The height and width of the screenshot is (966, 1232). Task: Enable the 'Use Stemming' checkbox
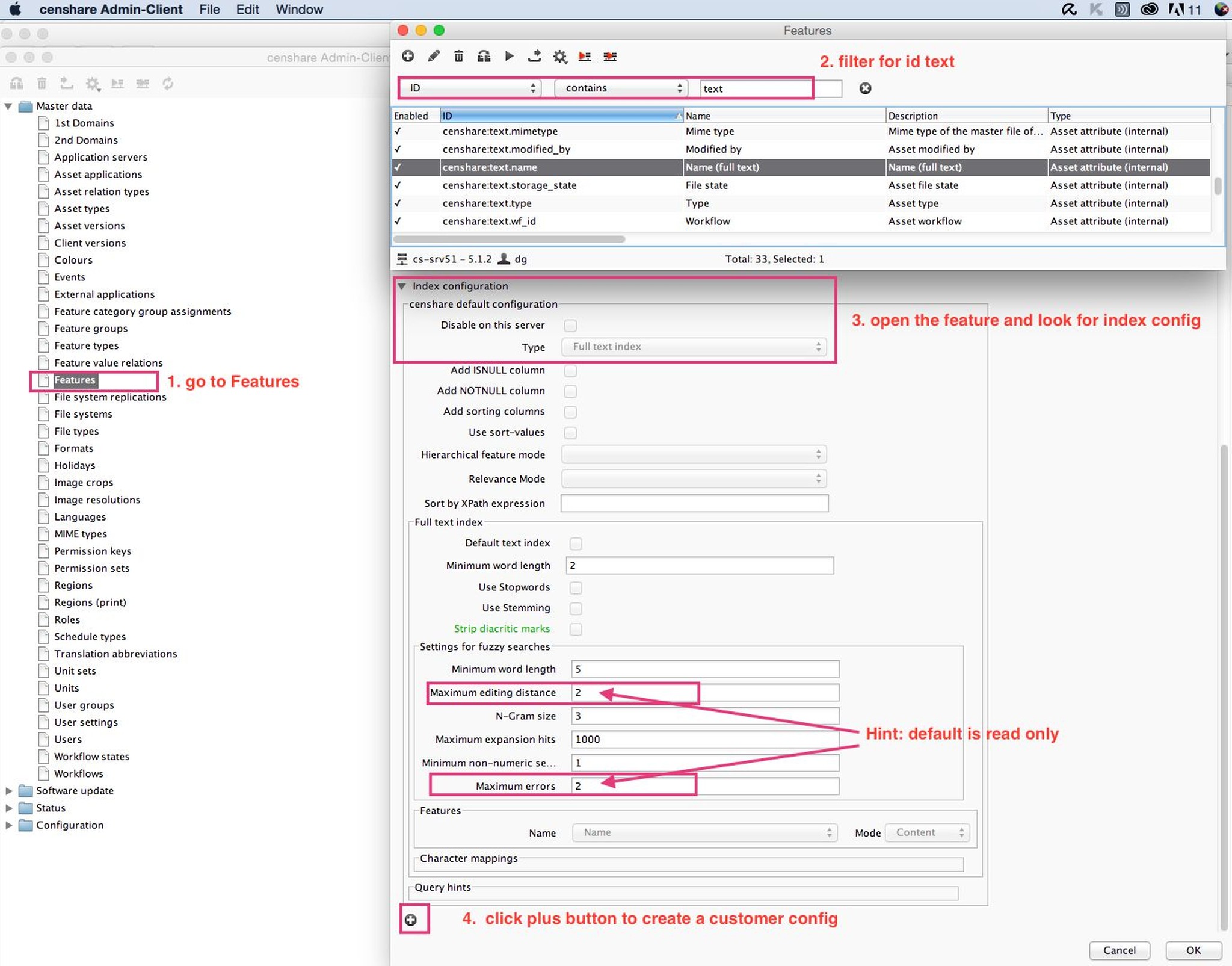[x=576, y=608]
